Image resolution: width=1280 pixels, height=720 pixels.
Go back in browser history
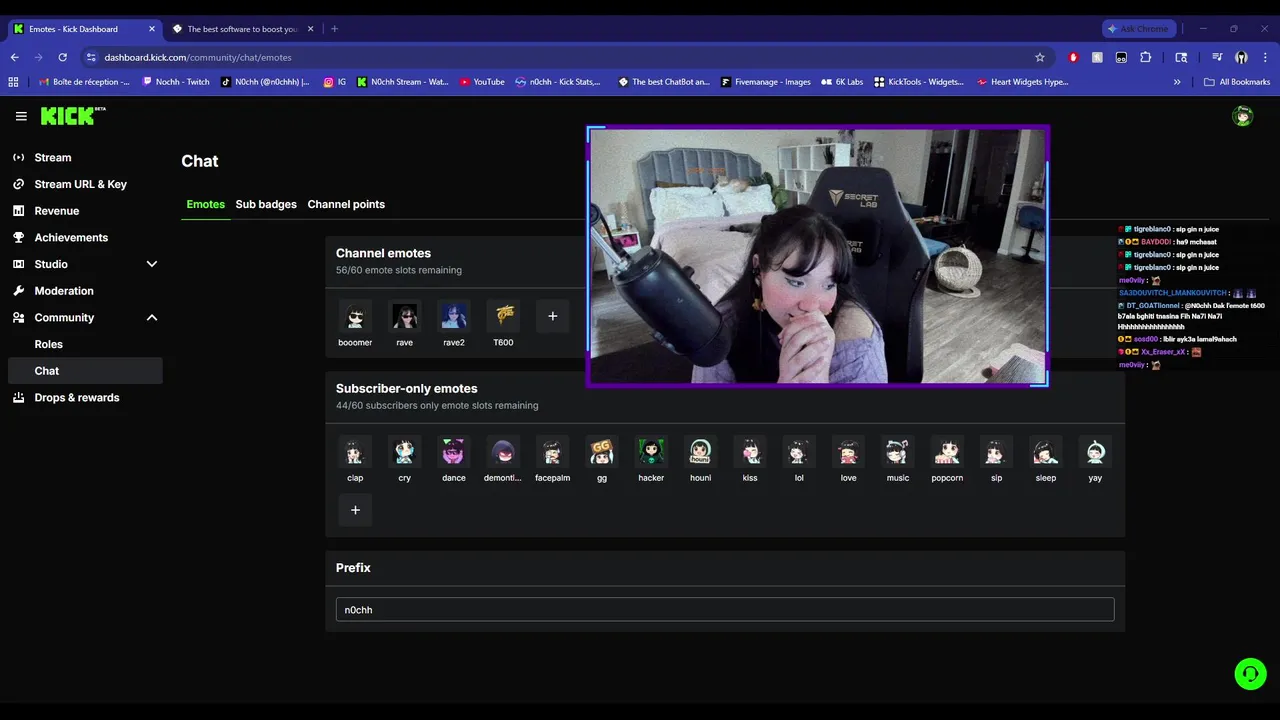coord(14,57)
